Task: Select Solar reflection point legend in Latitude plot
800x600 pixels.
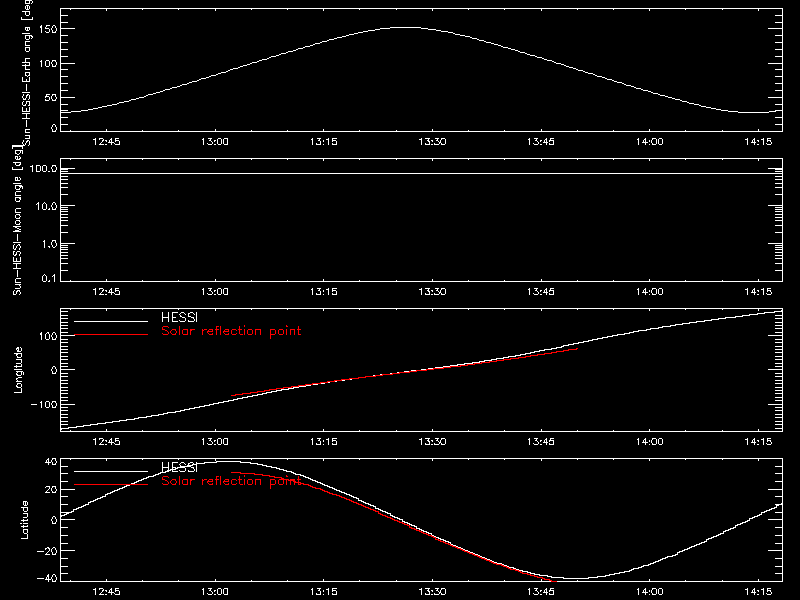Action: (x=231, y=481)
